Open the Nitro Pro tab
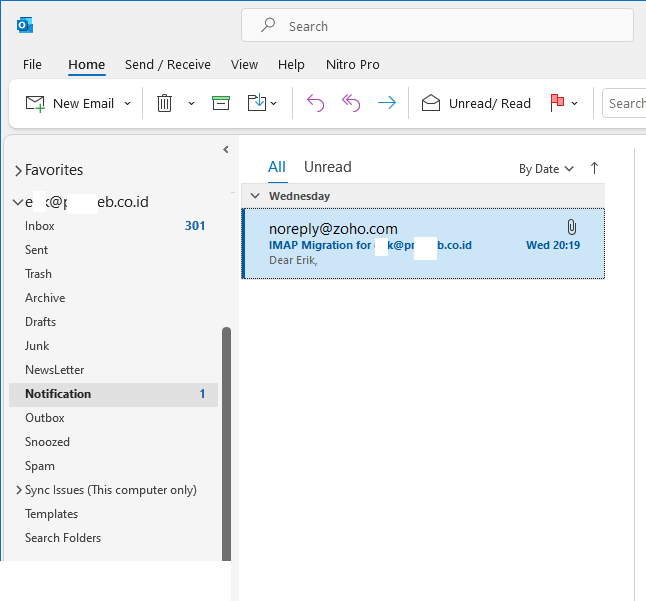The image size is (646, 601). [353, 65]
